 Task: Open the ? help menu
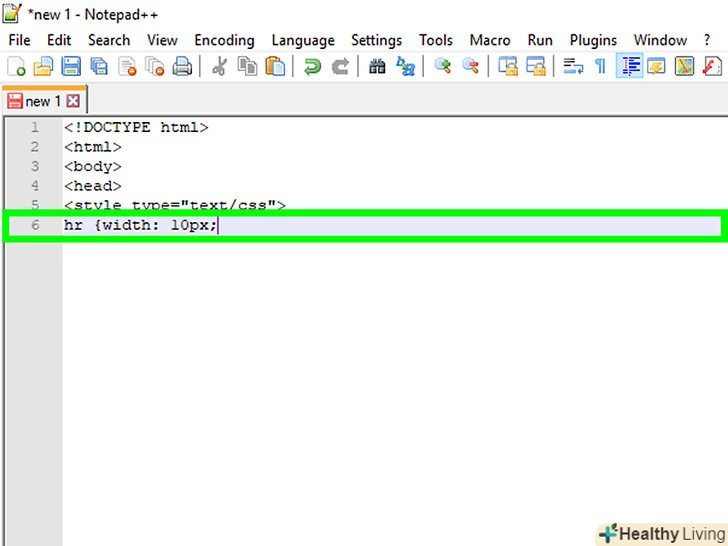707,40
